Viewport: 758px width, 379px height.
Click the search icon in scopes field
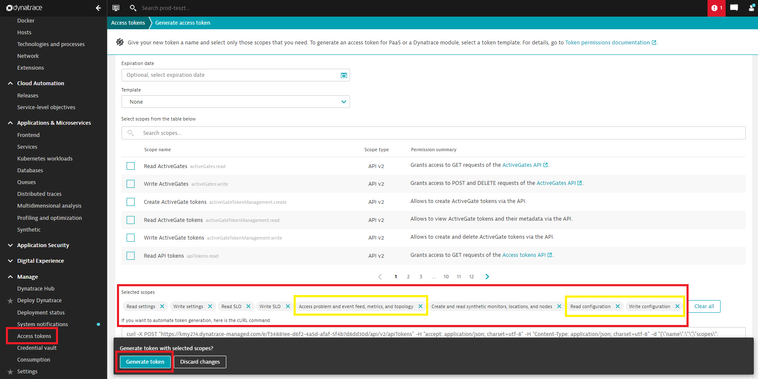point(130,132)
